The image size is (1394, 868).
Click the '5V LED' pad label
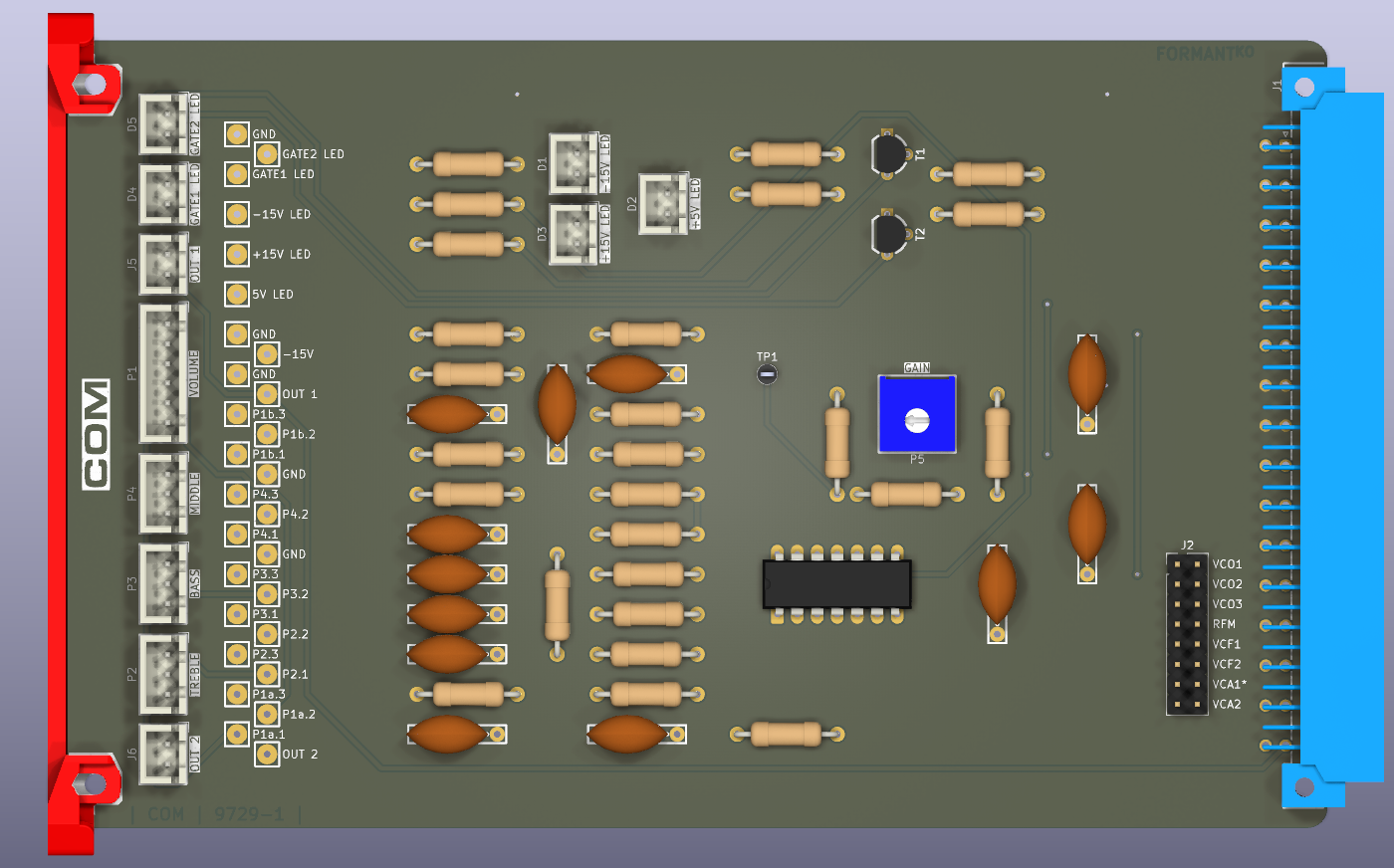click(x=273, y=295)
